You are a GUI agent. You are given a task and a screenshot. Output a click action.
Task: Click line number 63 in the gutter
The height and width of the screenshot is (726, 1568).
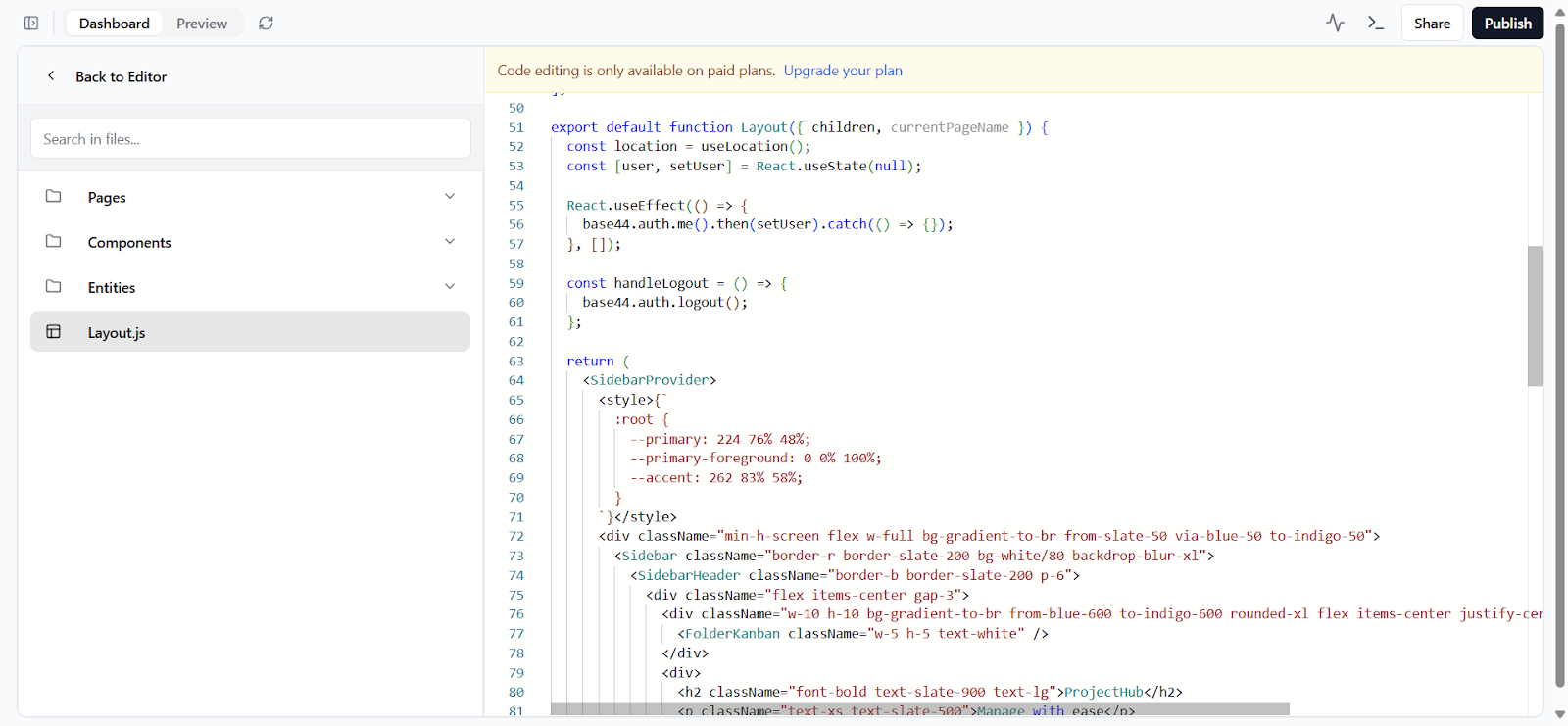click(x=516, y=361)
